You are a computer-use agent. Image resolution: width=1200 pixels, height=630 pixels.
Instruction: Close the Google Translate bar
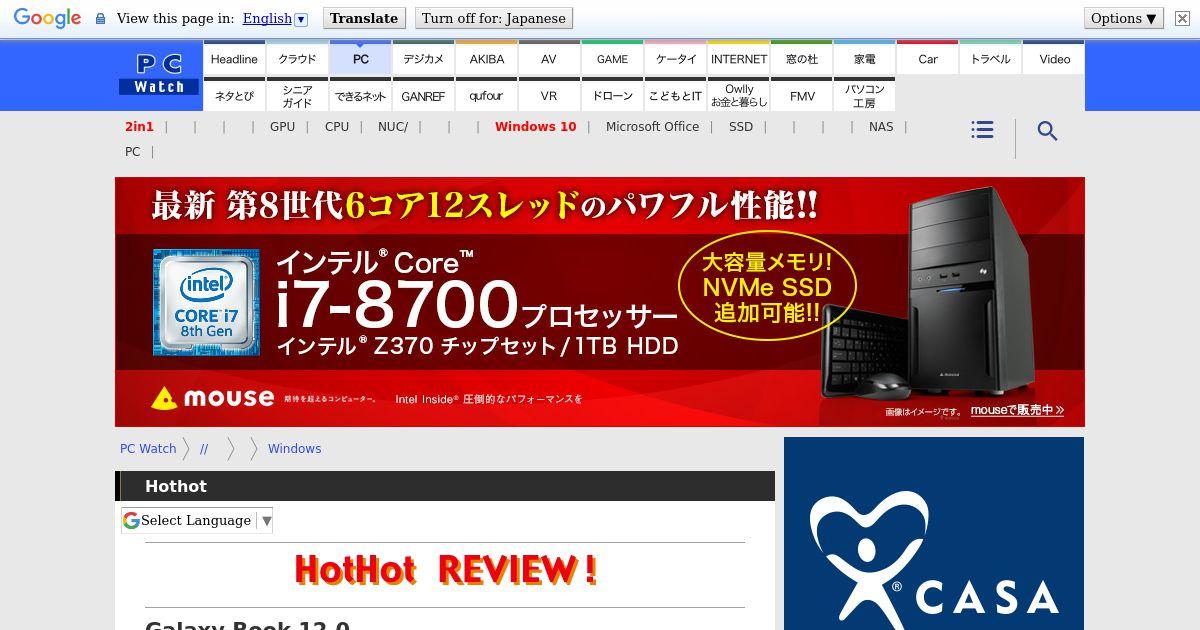click(x=1182, y=18)
